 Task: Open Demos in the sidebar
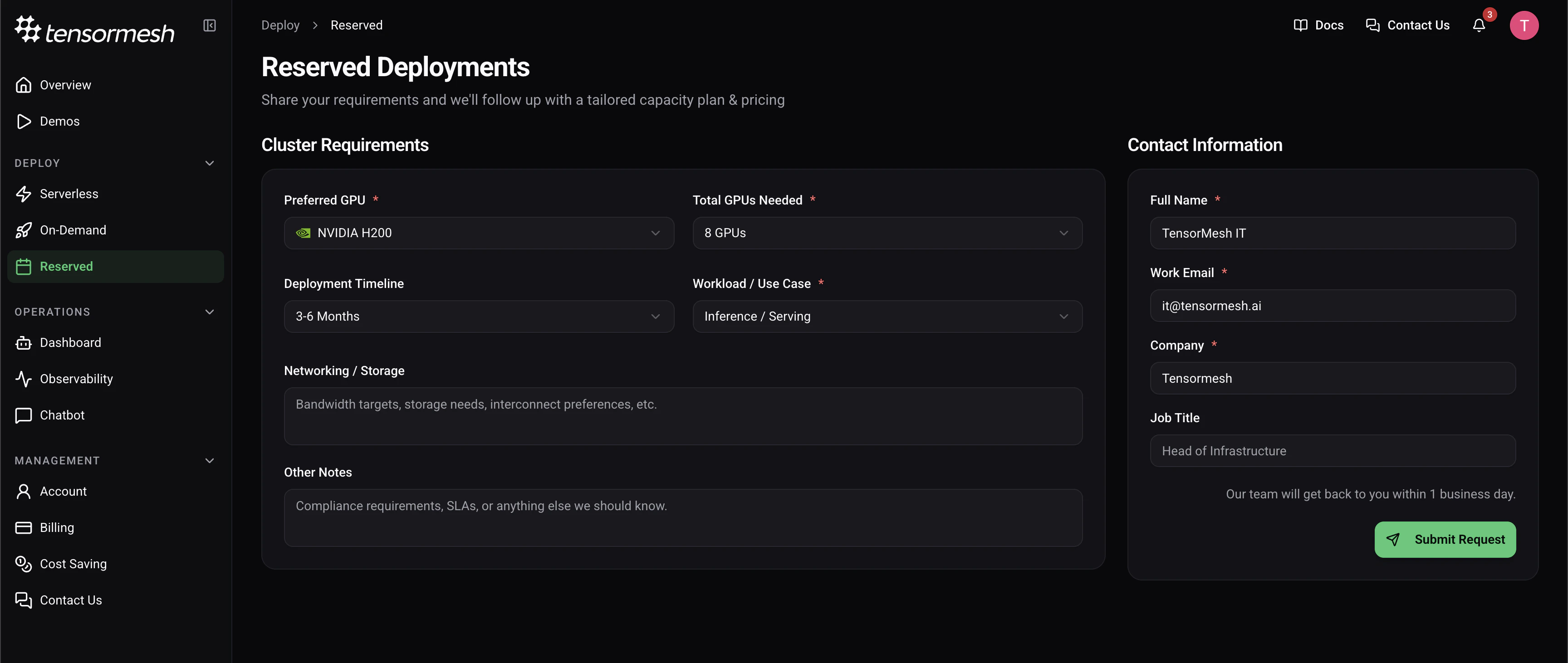tap(116, 122)
